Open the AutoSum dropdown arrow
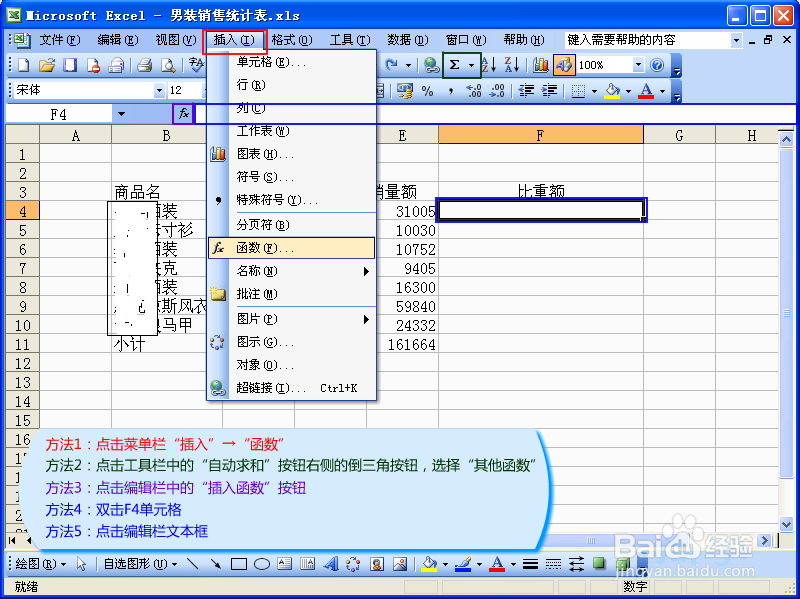The image size is (800, 599). (x=471, y=65)
